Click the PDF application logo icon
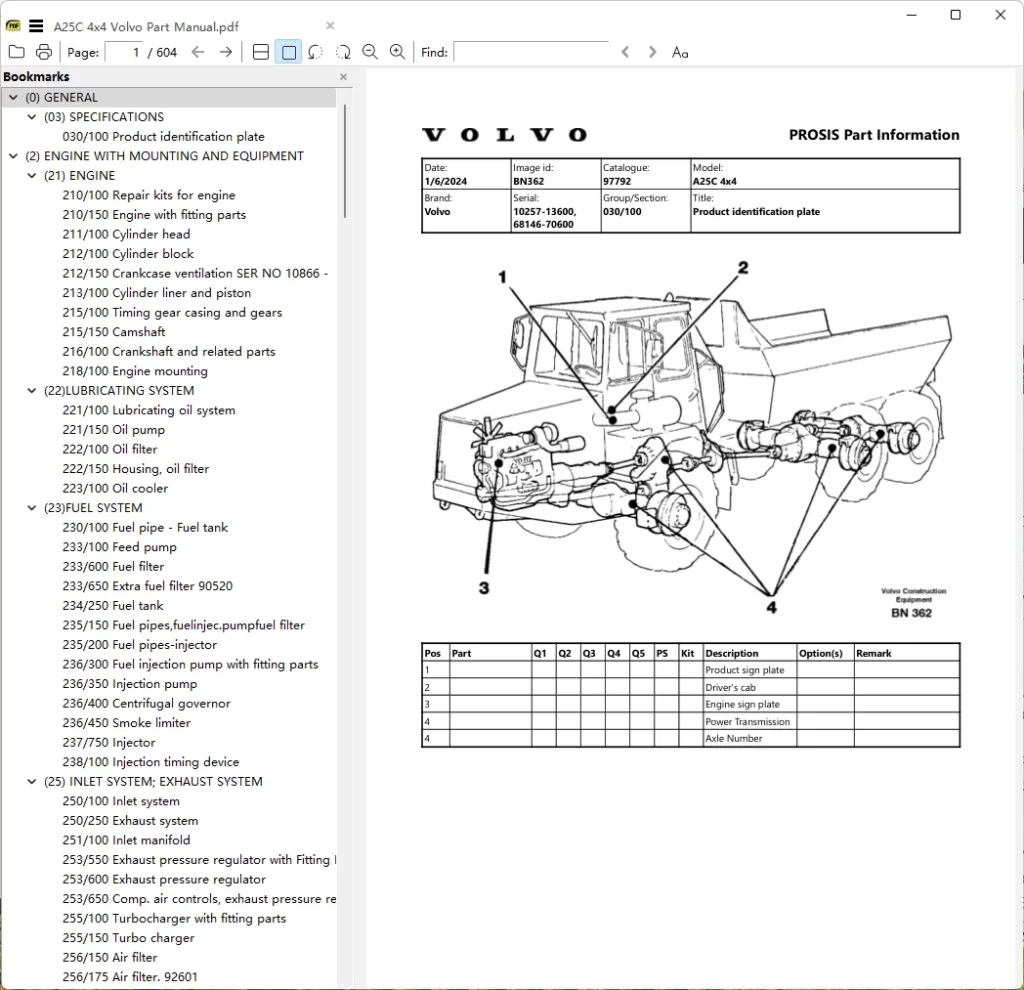Viewport: 1024px width, 990px height. (x=12, y=26)
